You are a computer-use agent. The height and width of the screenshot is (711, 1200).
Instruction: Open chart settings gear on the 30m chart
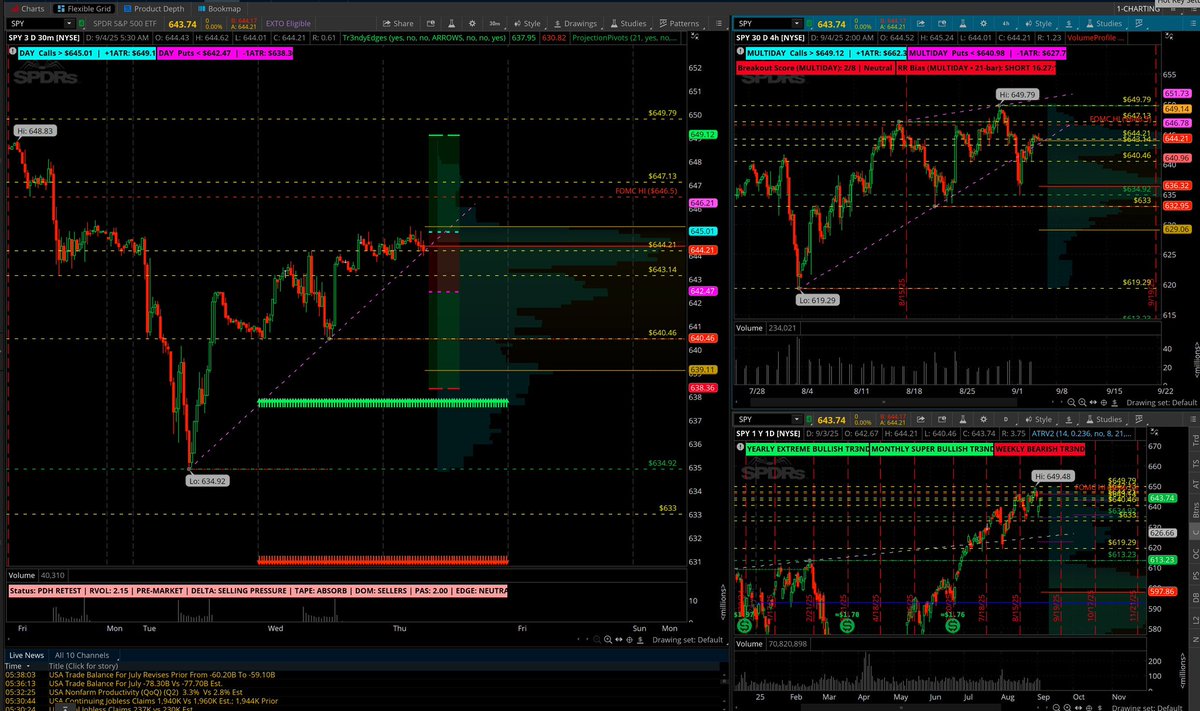472,24
